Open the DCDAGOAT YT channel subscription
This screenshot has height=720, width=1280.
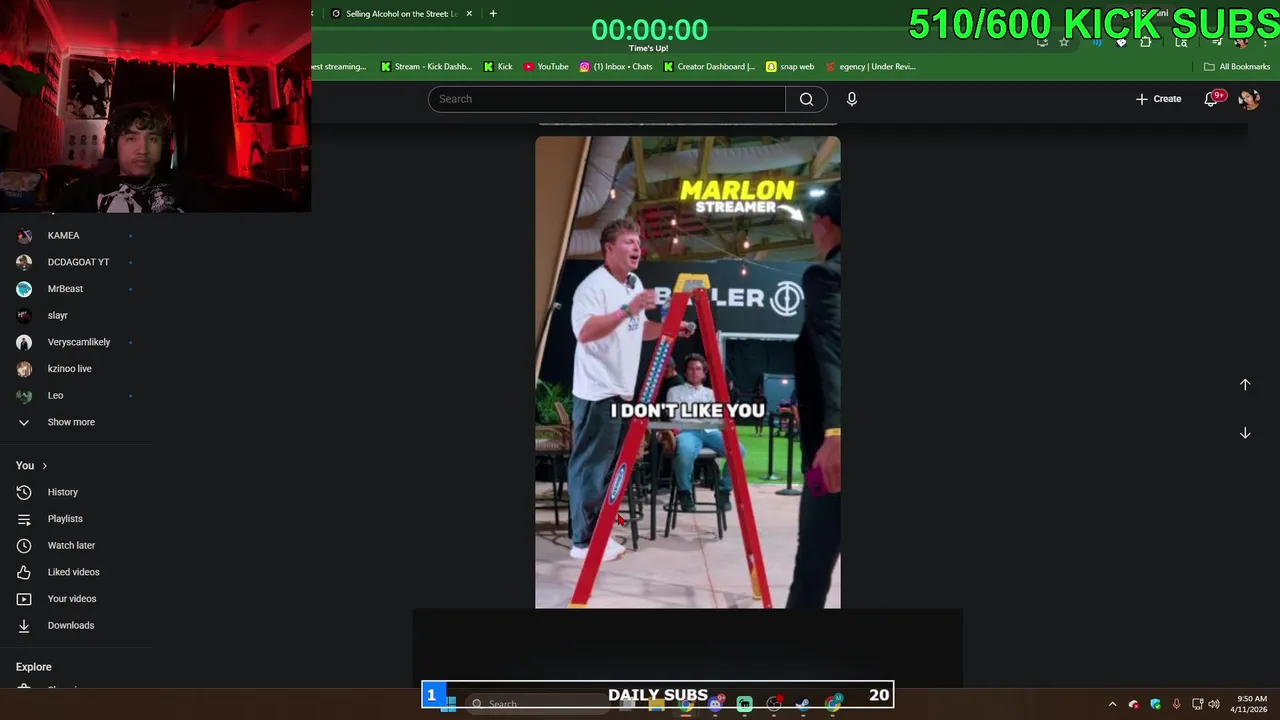click(76, 262)
